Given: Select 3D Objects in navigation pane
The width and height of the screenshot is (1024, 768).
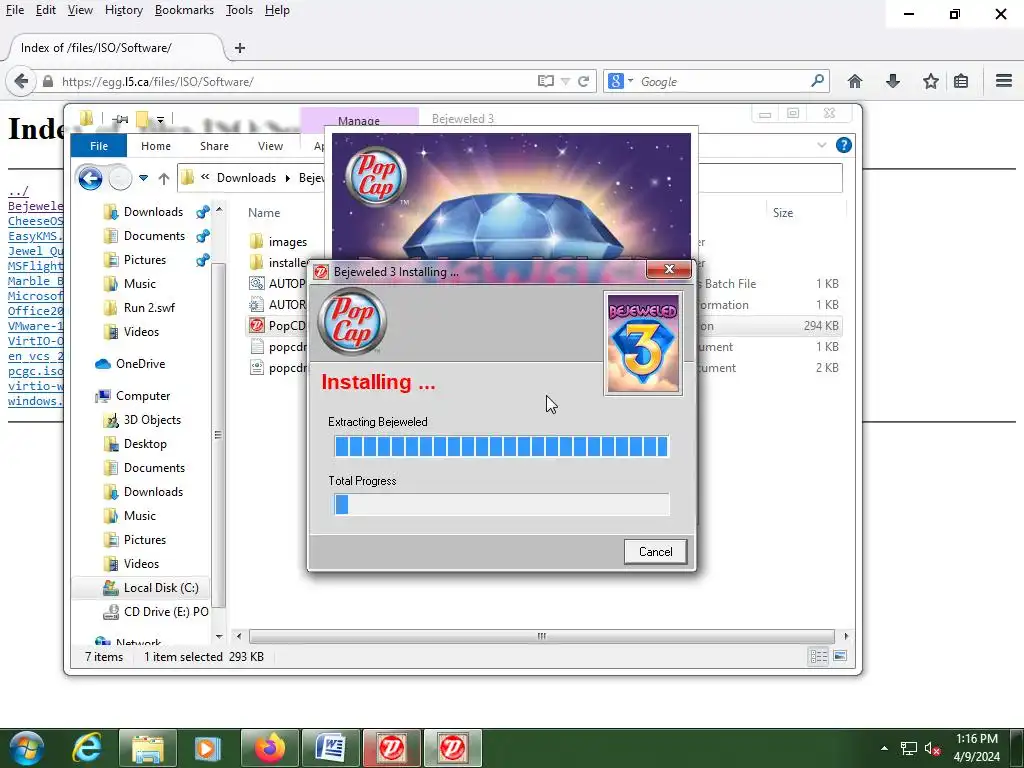Looking at the screenshot, I should [x=152, y=420].
